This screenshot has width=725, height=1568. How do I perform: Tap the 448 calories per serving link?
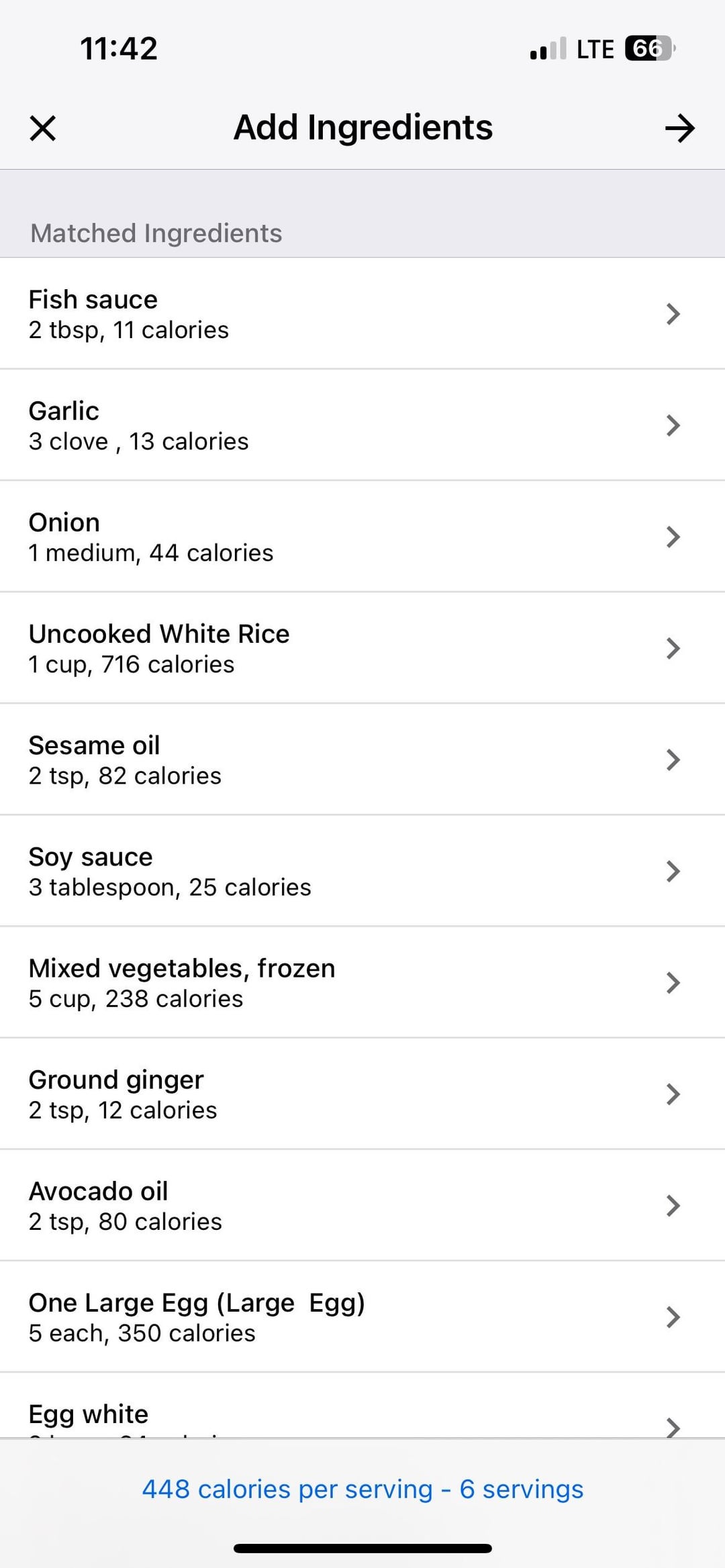click(x=362, y=1489)
